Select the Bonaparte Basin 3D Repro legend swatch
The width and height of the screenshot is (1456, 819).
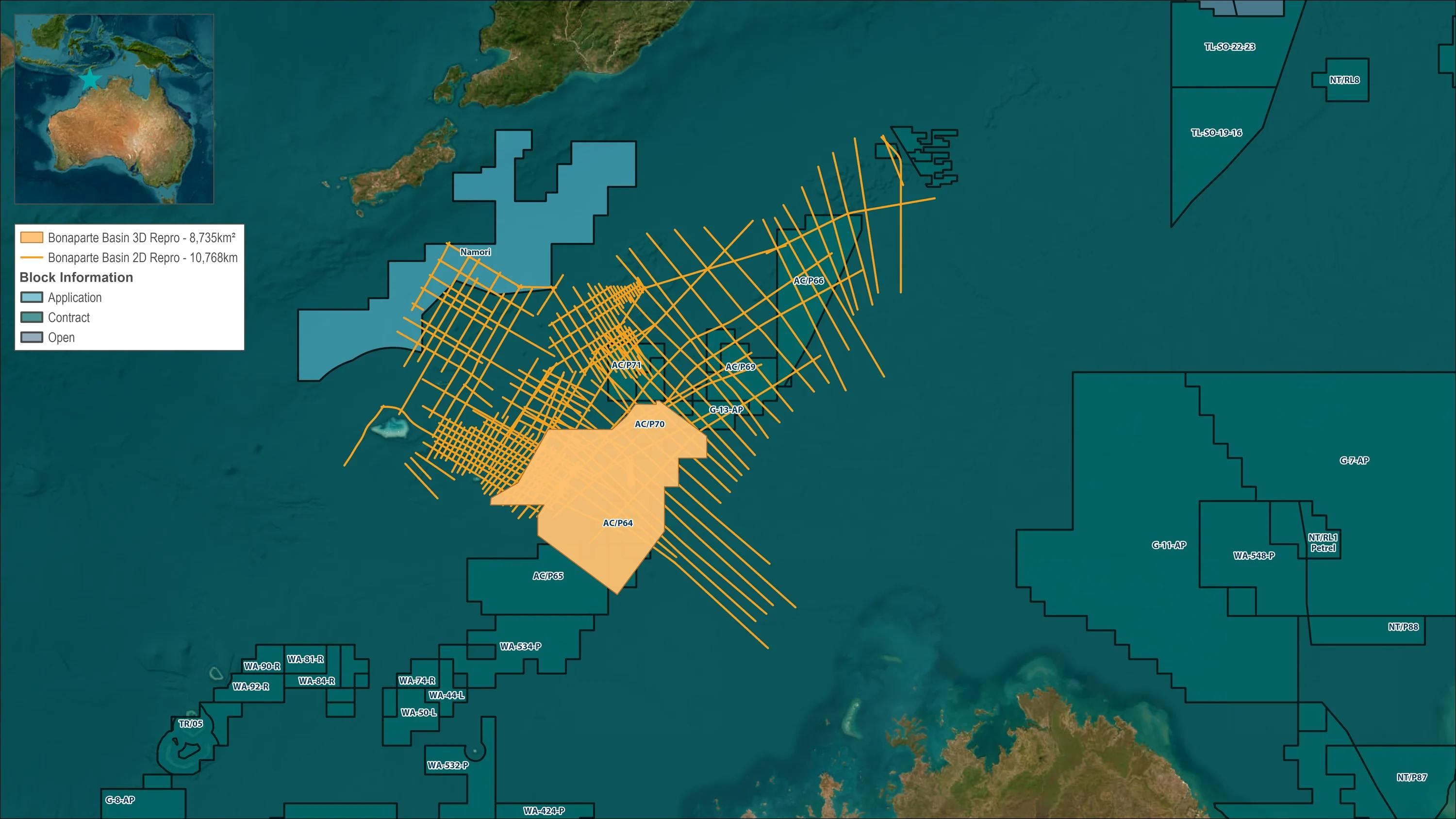click(x=31, y=237)
